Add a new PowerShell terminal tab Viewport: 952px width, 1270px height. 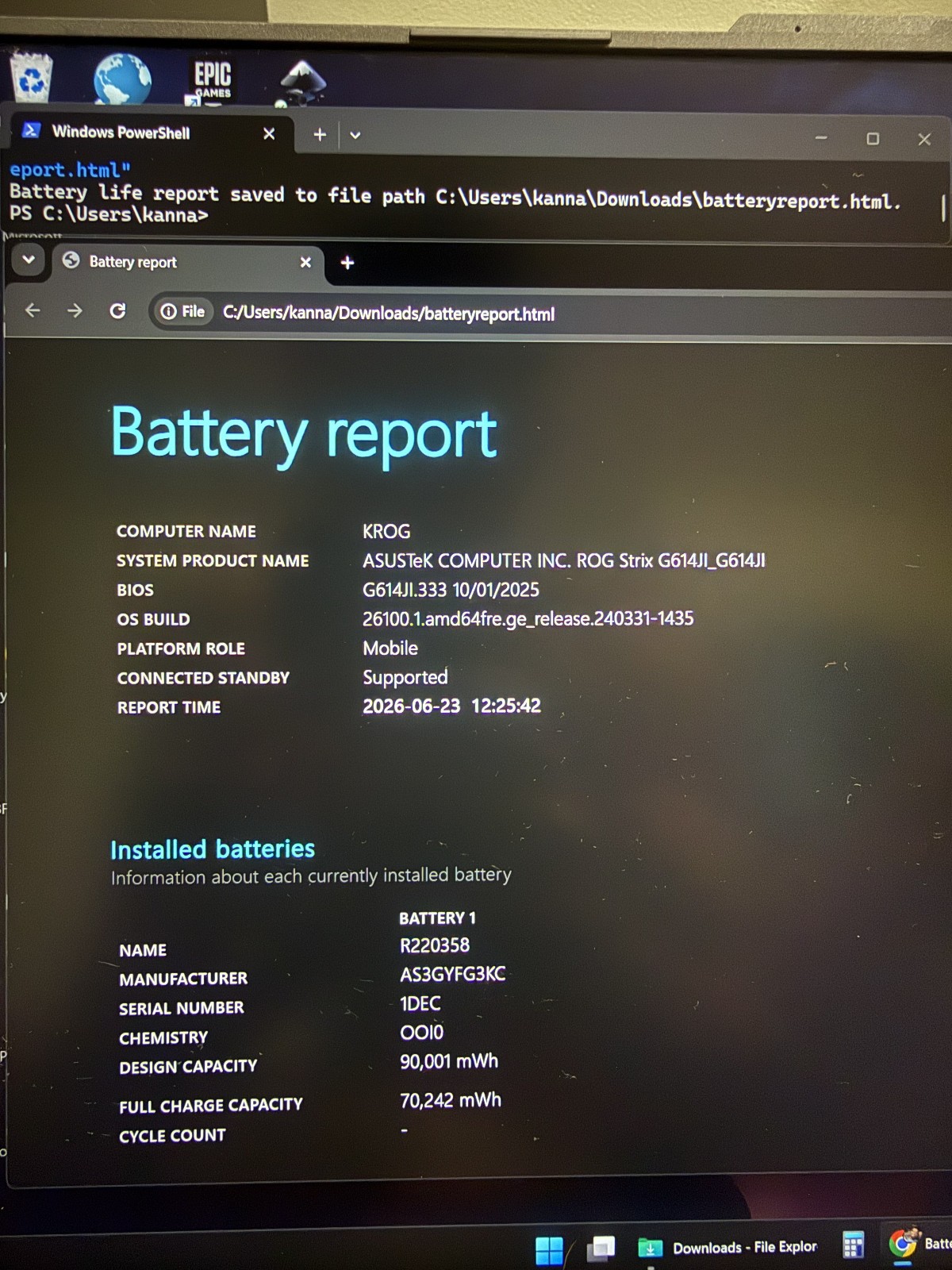(320, 135)
